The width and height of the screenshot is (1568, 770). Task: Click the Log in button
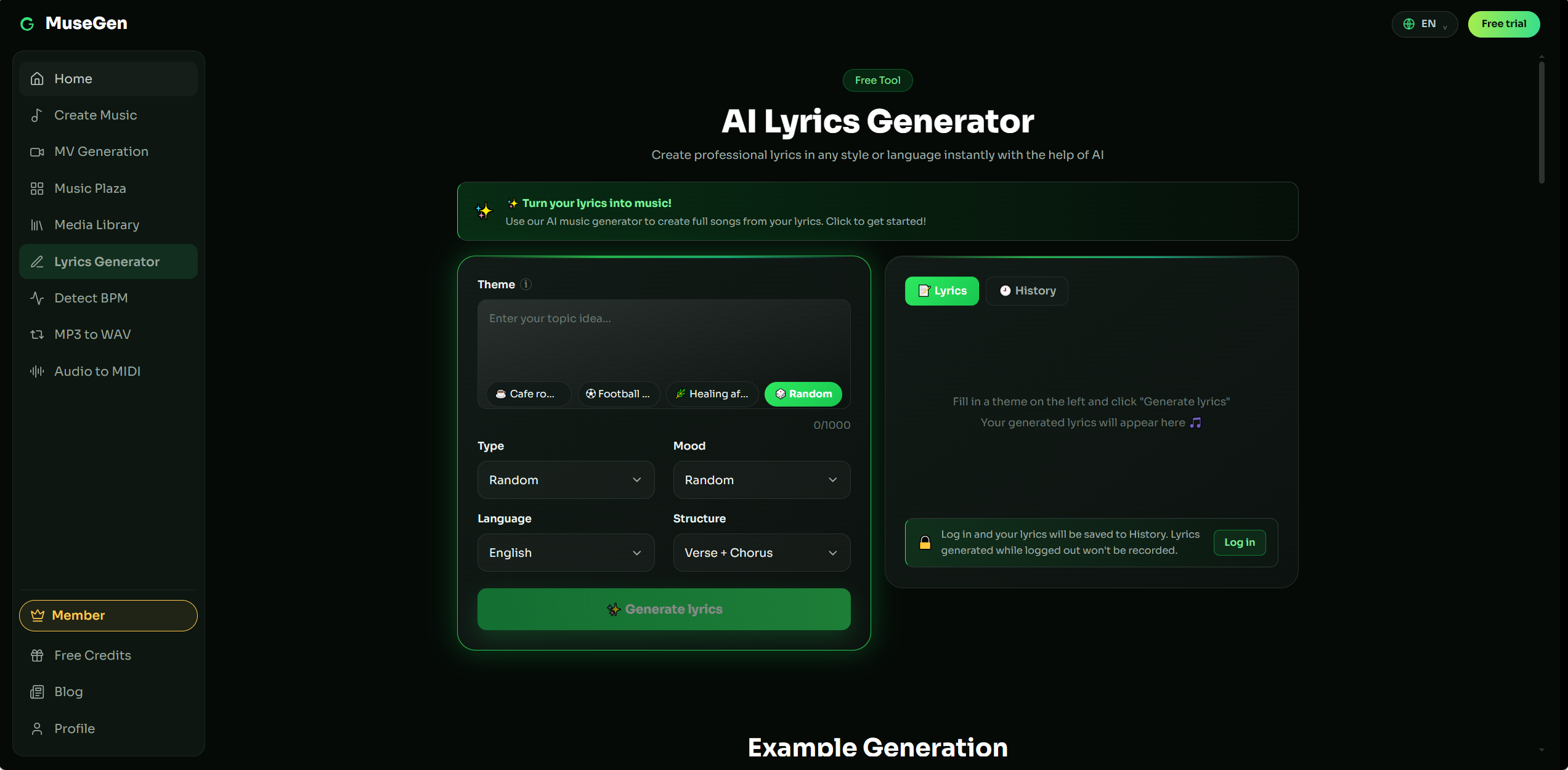[x=1239, y=543]
